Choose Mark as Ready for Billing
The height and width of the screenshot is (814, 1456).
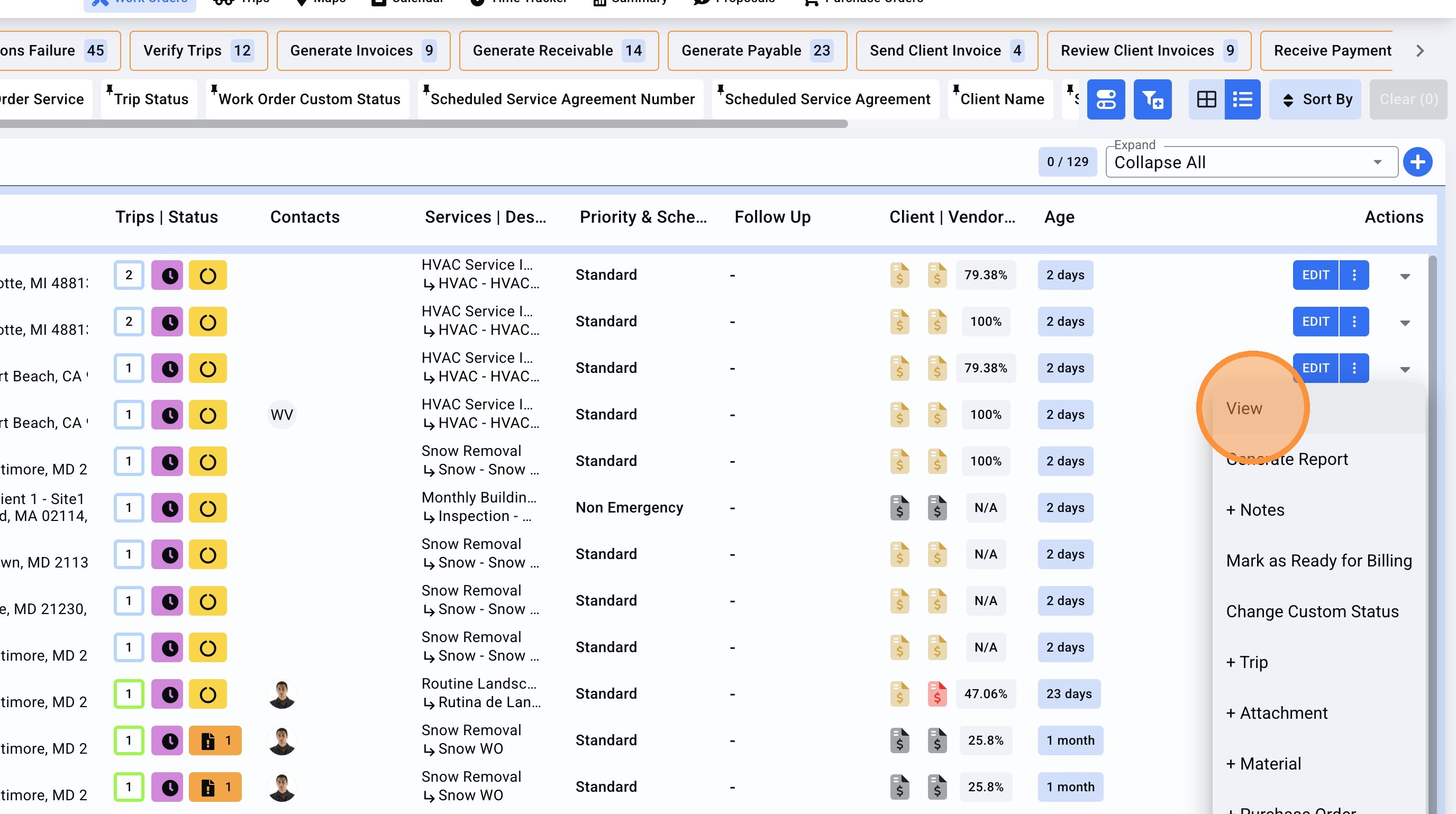[x=1318, y=560]
